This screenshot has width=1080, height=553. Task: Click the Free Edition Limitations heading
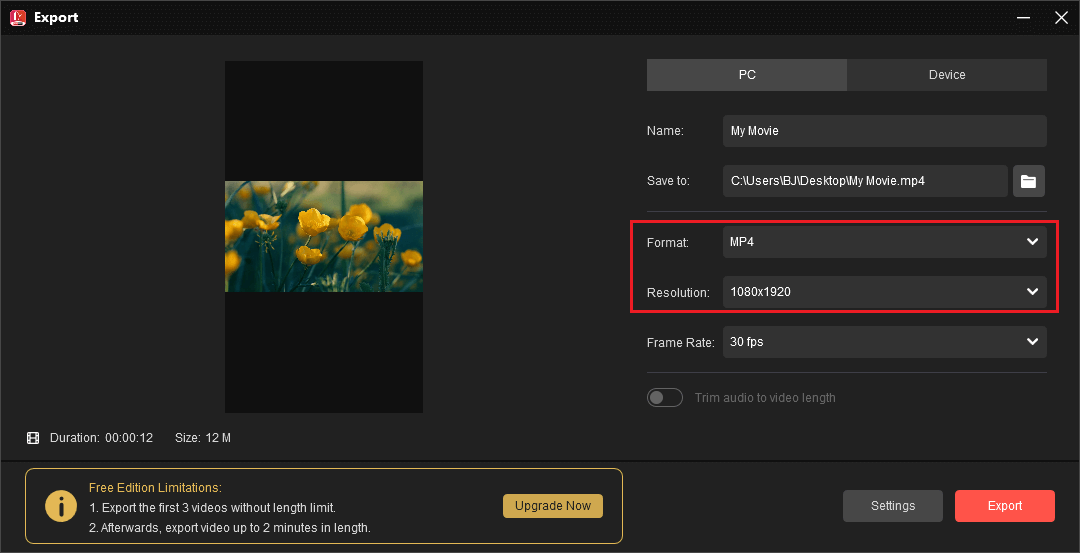click(x=155, y=488)
